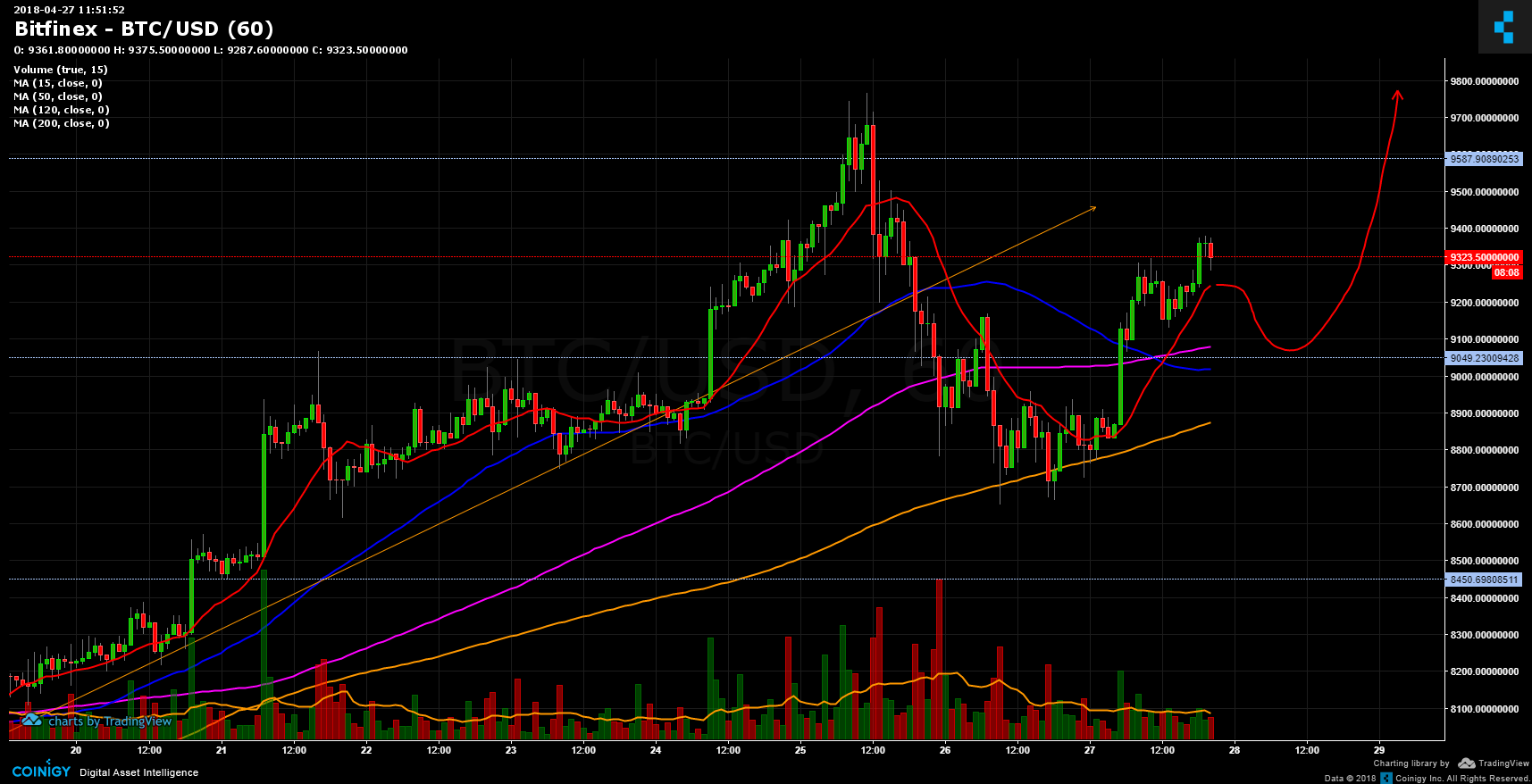
Task: Click the 8200.00000000 price axis label
Action: [1485, 671]
